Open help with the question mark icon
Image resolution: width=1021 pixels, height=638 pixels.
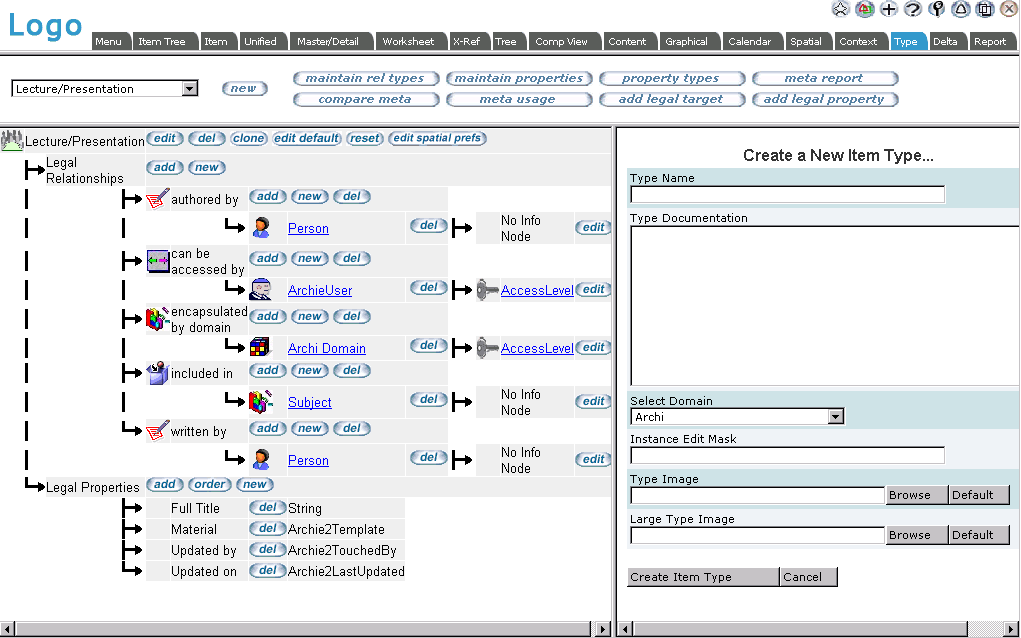coord(912,9)
